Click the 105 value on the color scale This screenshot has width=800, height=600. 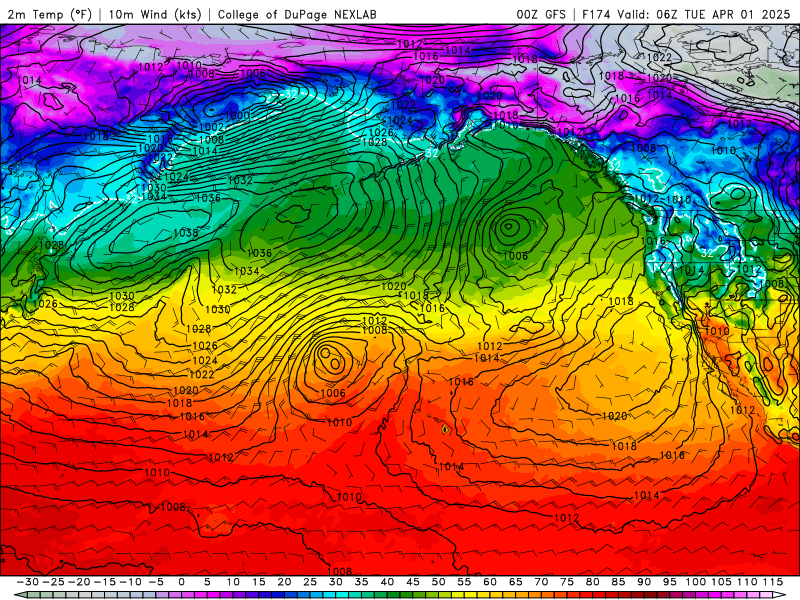click(721, 582)
